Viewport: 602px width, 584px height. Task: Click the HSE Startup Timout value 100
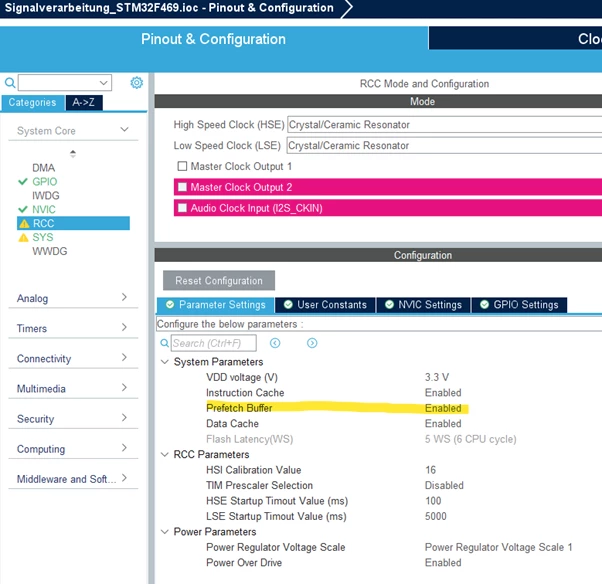(x=433, y=501)
